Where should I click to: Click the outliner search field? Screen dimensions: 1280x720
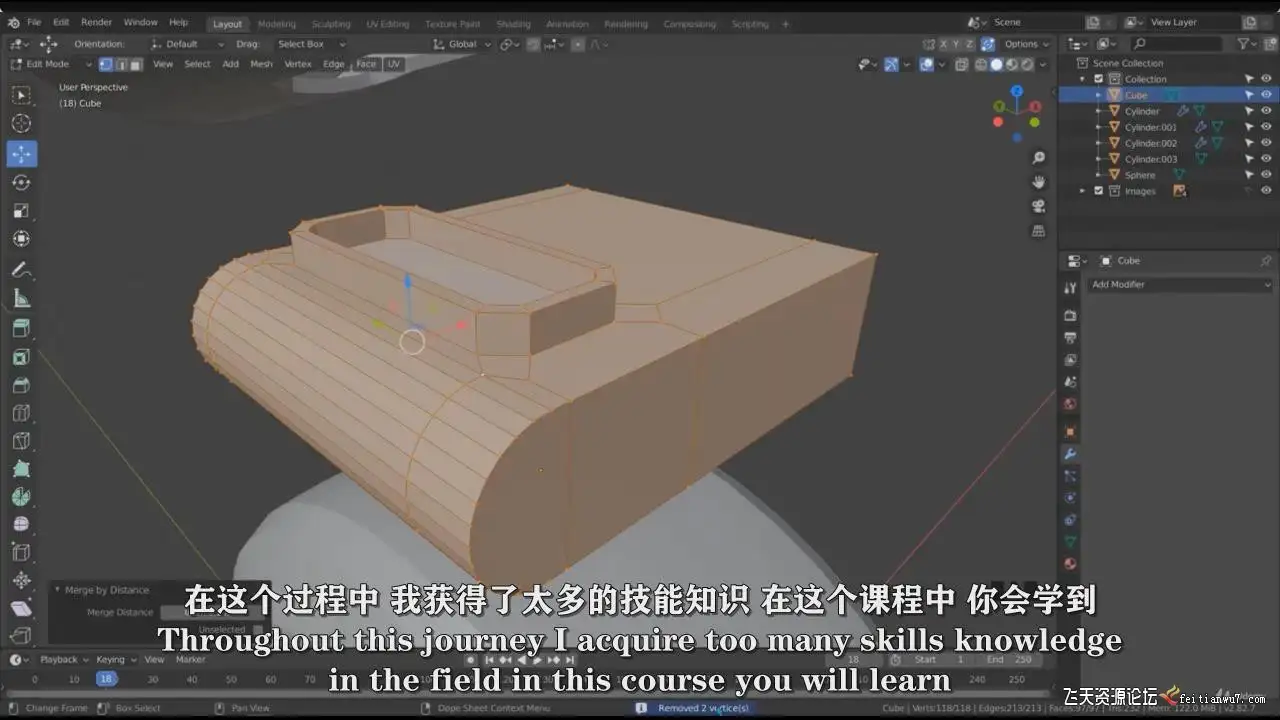tap(1178, 44)
